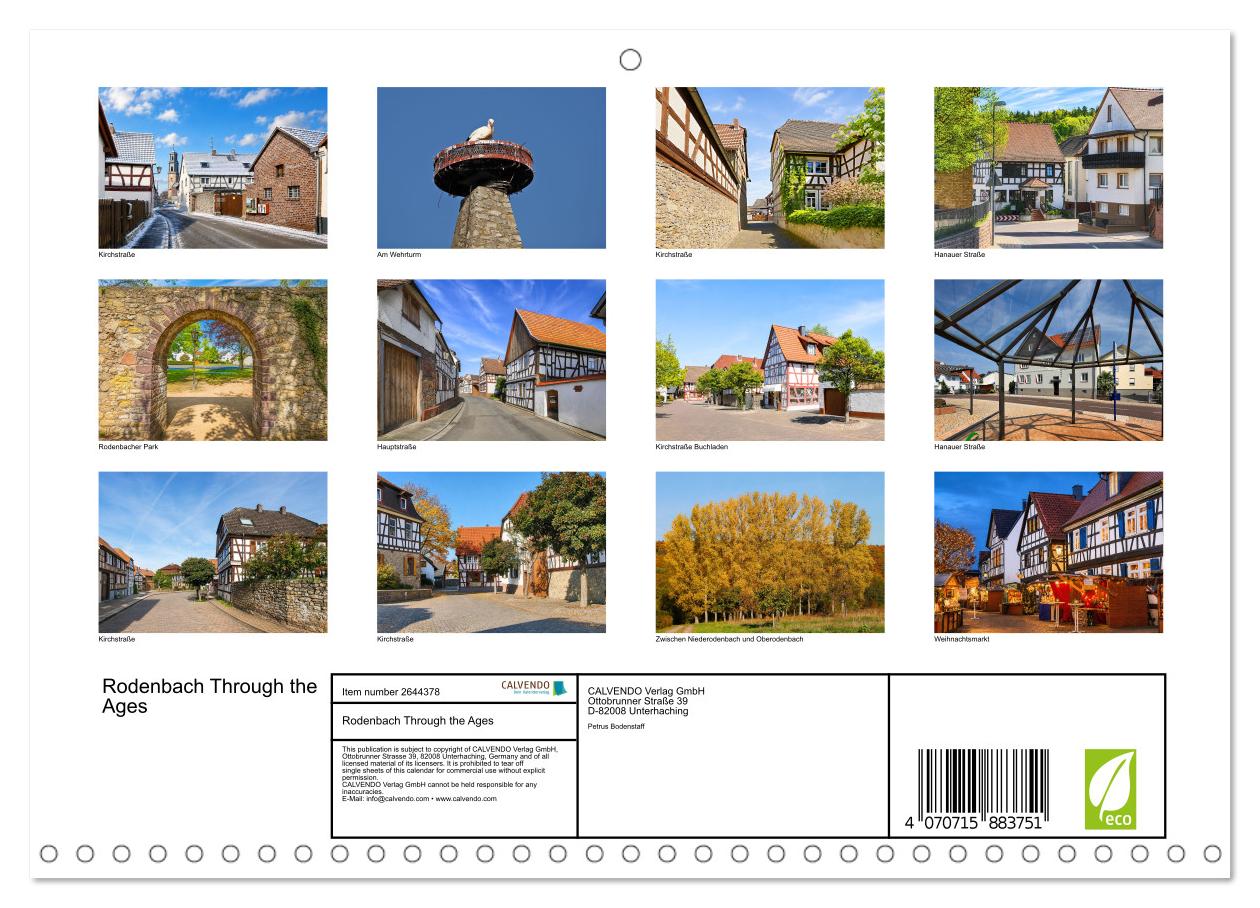The height and width of the screenshot is (908, 1260).
Task: Click the Hanauer Straße photo in top row
Action: point(1048,167)
